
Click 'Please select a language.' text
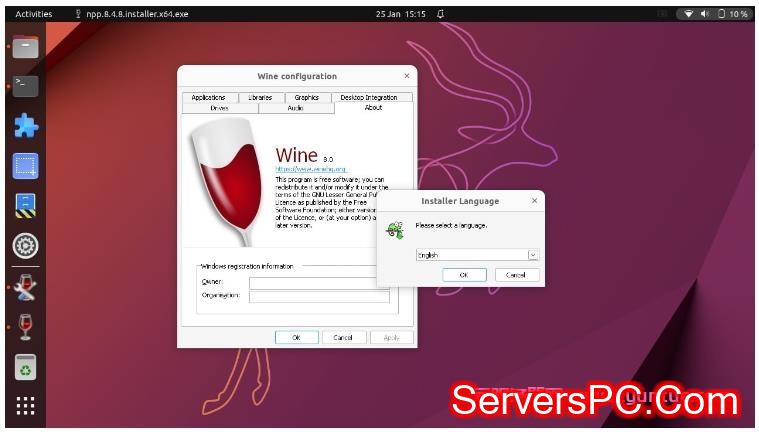coord(451,225)
